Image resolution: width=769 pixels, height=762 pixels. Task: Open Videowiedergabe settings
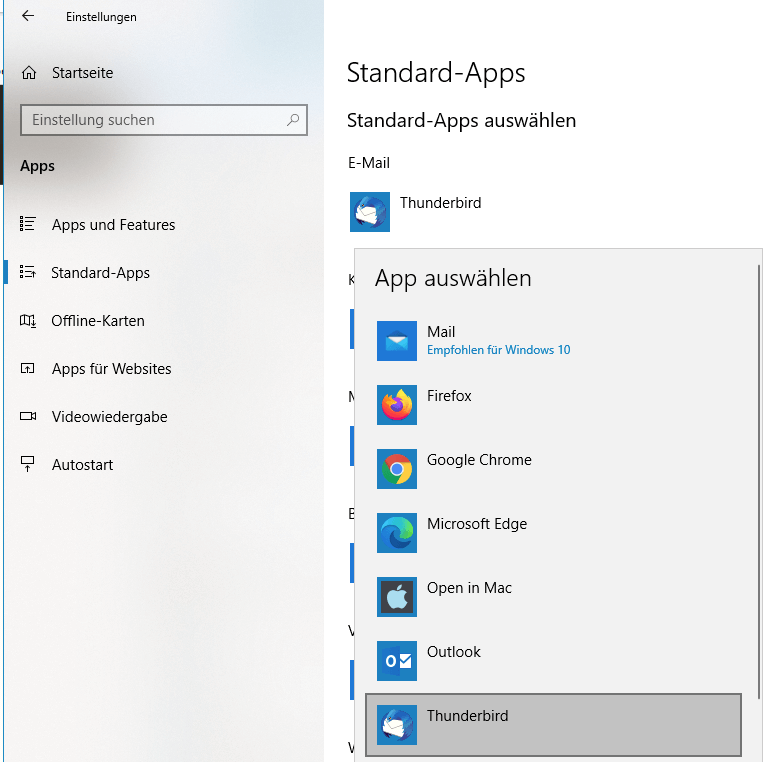coord(110,417)
